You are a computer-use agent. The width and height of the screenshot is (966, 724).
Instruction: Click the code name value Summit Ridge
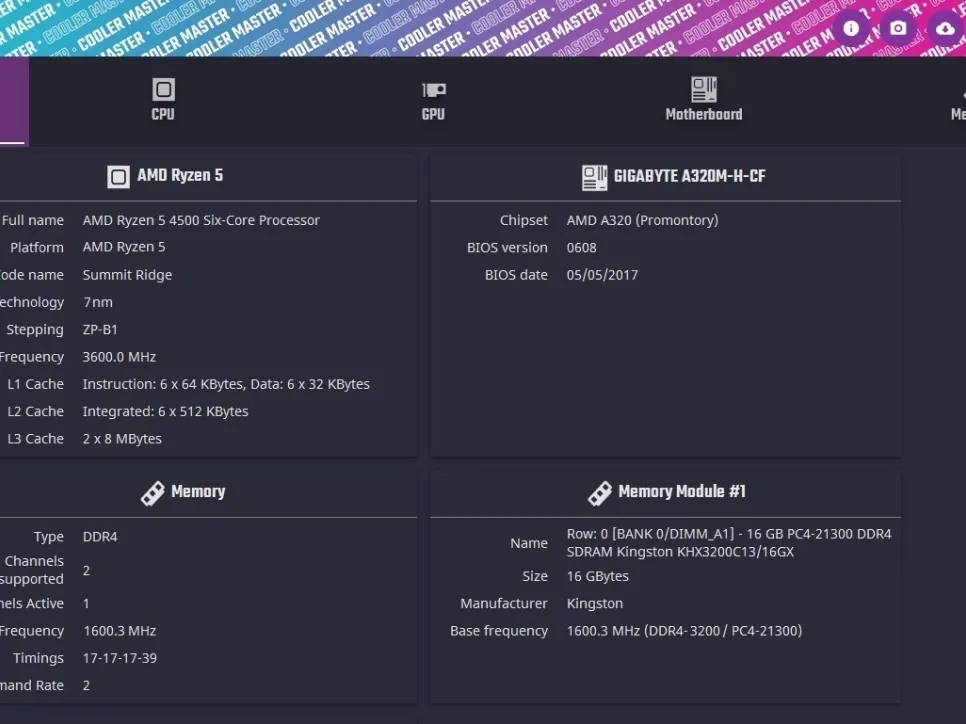coord(128,275)
